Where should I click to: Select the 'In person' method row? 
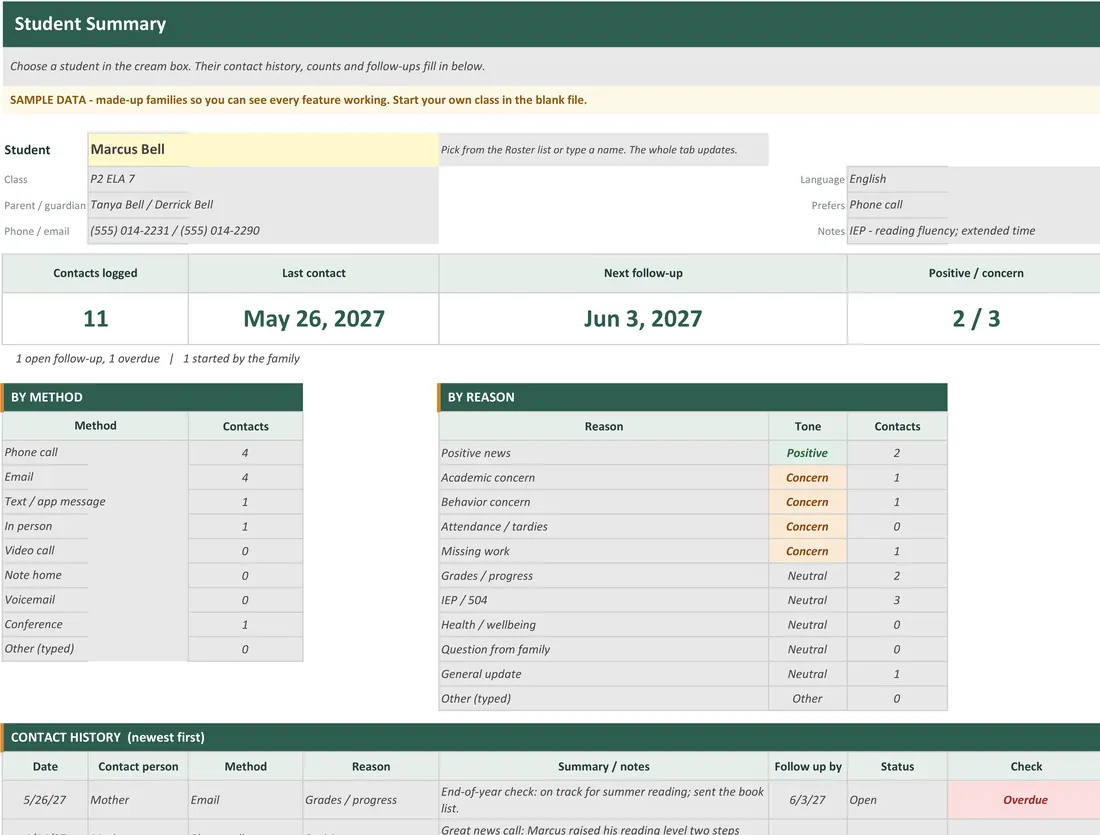(152, 526)
